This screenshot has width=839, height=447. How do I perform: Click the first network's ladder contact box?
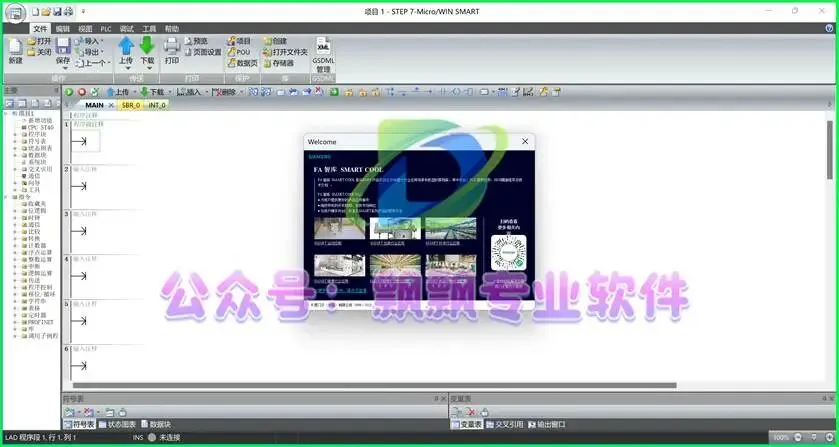pyautogui.click(x=86, y=141)
